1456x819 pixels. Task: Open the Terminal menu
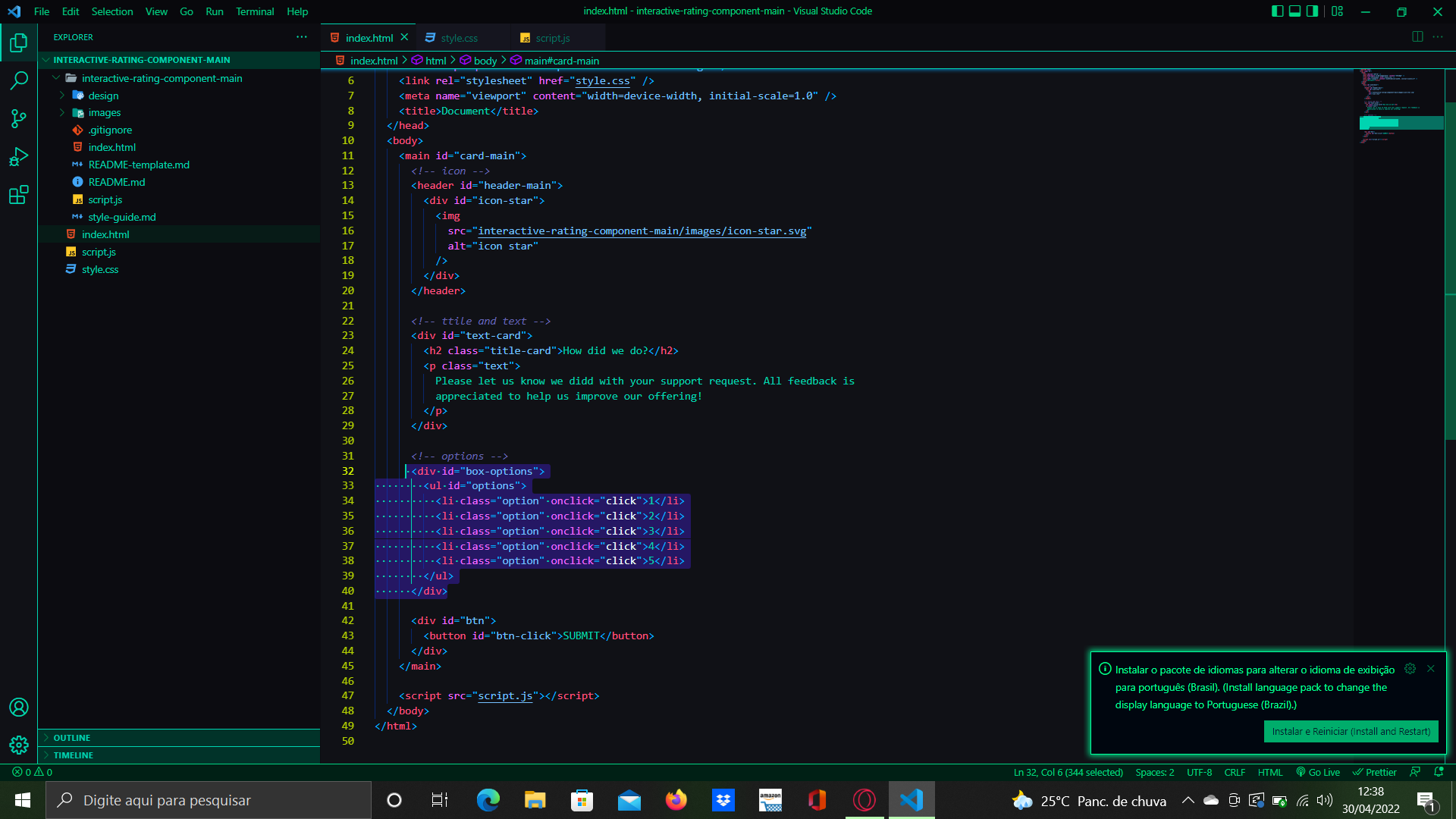[255, 11]
